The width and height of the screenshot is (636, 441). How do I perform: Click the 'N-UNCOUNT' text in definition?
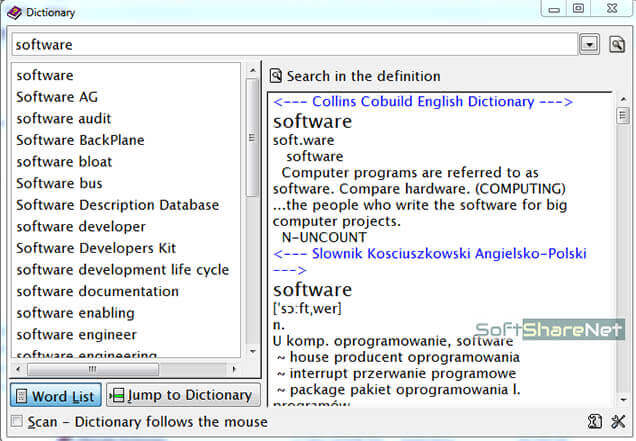324,237
